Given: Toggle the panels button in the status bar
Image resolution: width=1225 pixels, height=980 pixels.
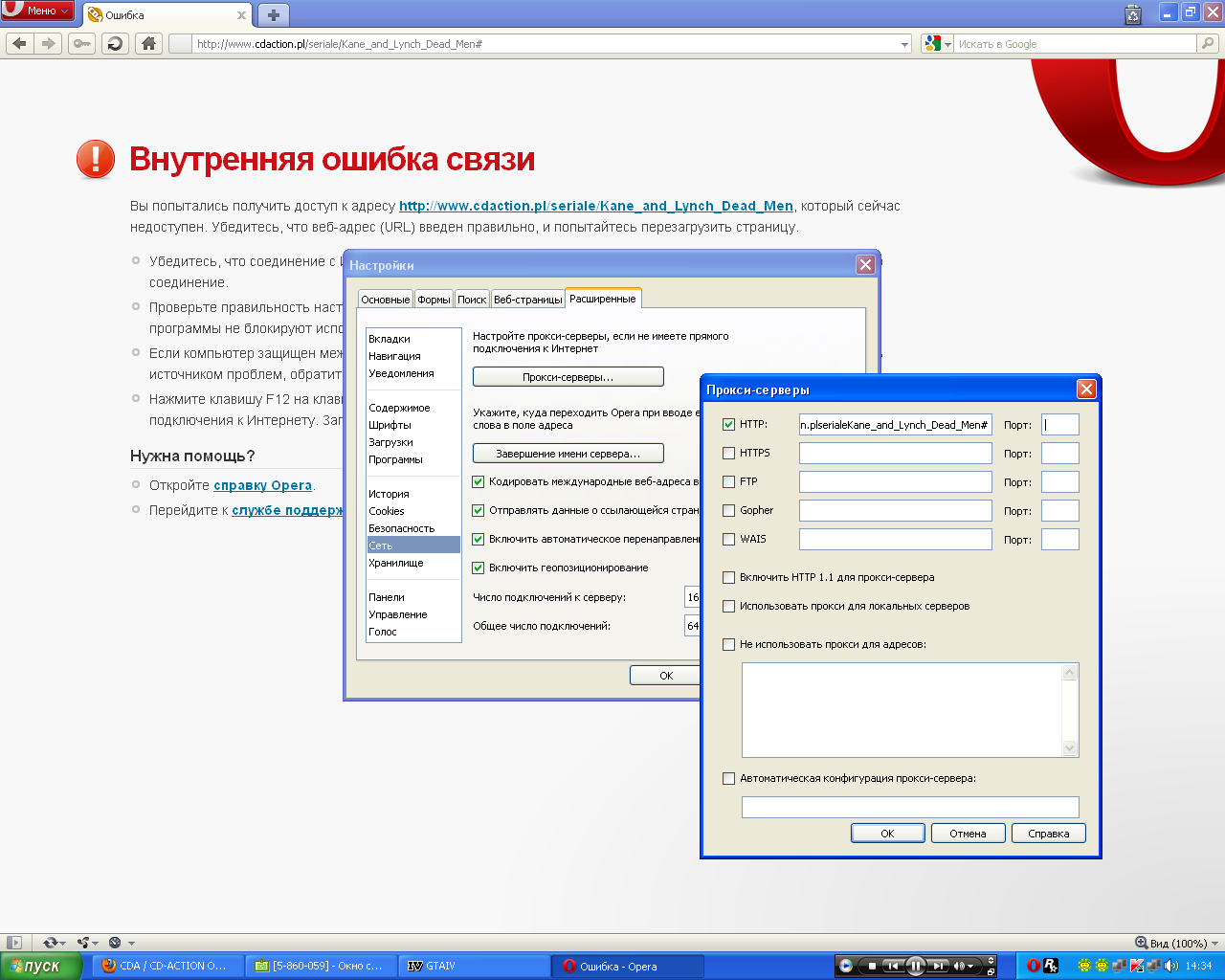Looking at the screenshot, I should 14,943.
